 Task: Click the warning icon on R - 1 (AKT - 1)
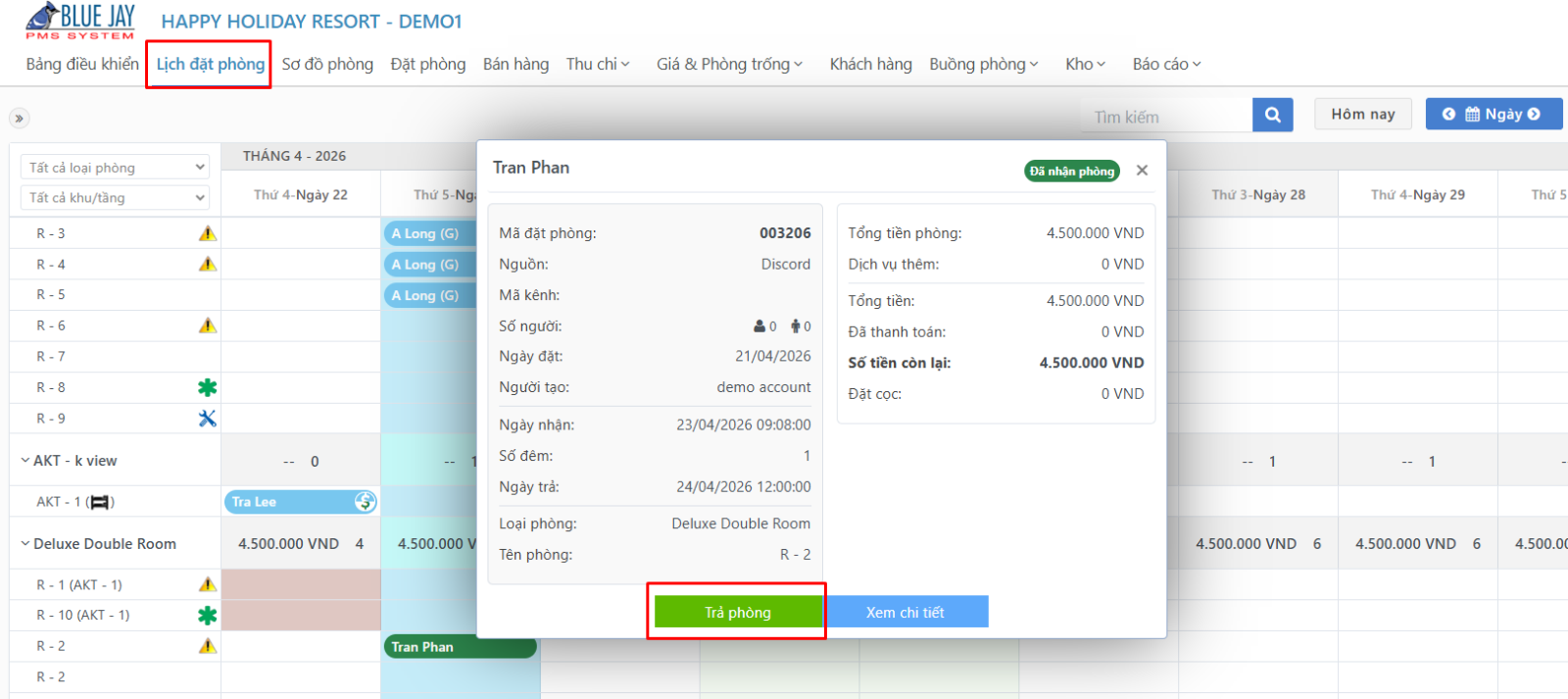208,584
